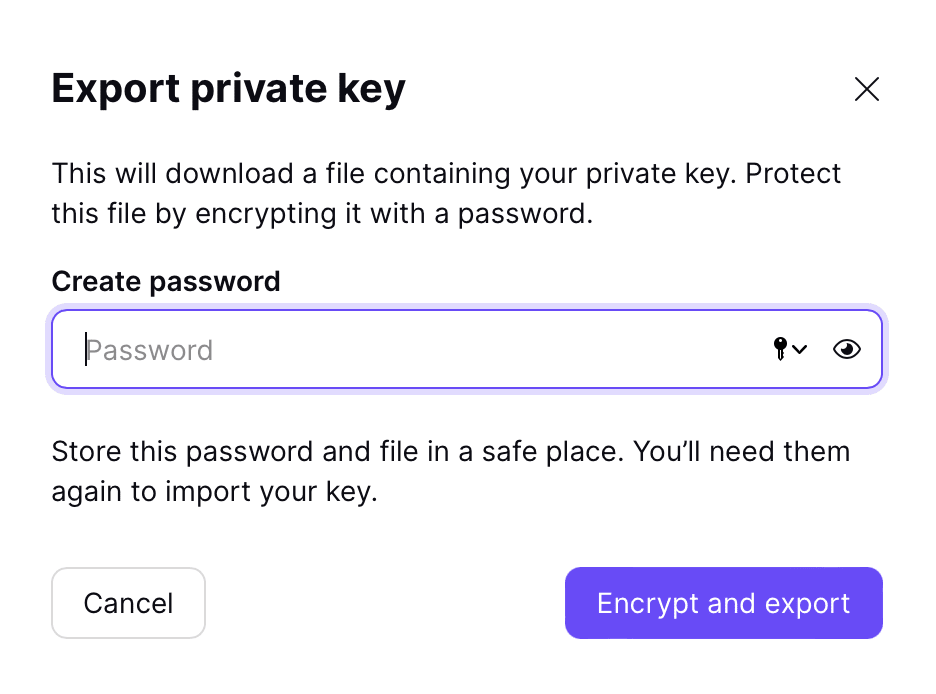The height and width of the screenshot is (694, 936).
Task: Select the "Create password" field label
Action: [166, 281]
